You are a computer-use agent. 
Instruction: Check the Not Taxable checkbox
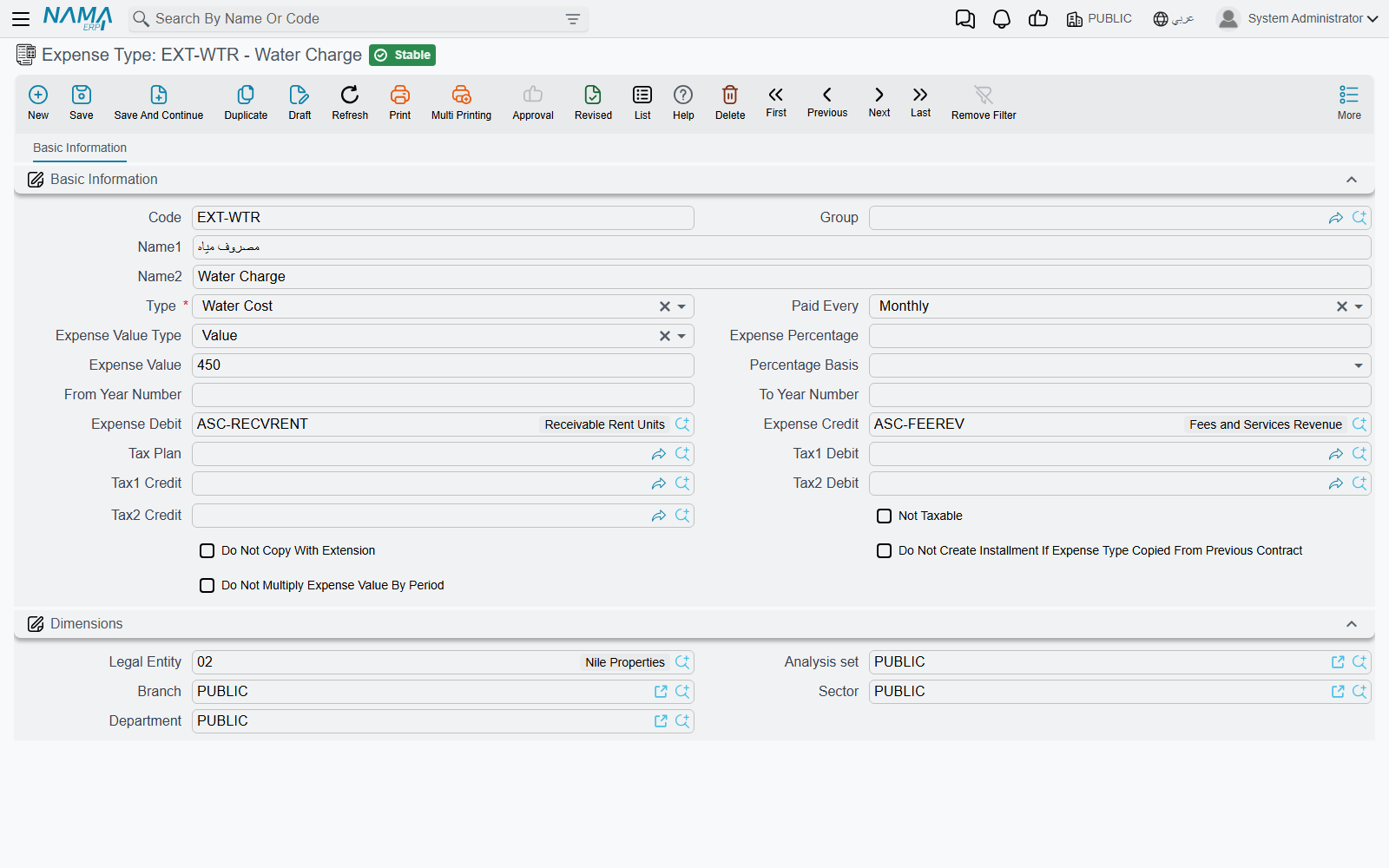coord(885,516)
